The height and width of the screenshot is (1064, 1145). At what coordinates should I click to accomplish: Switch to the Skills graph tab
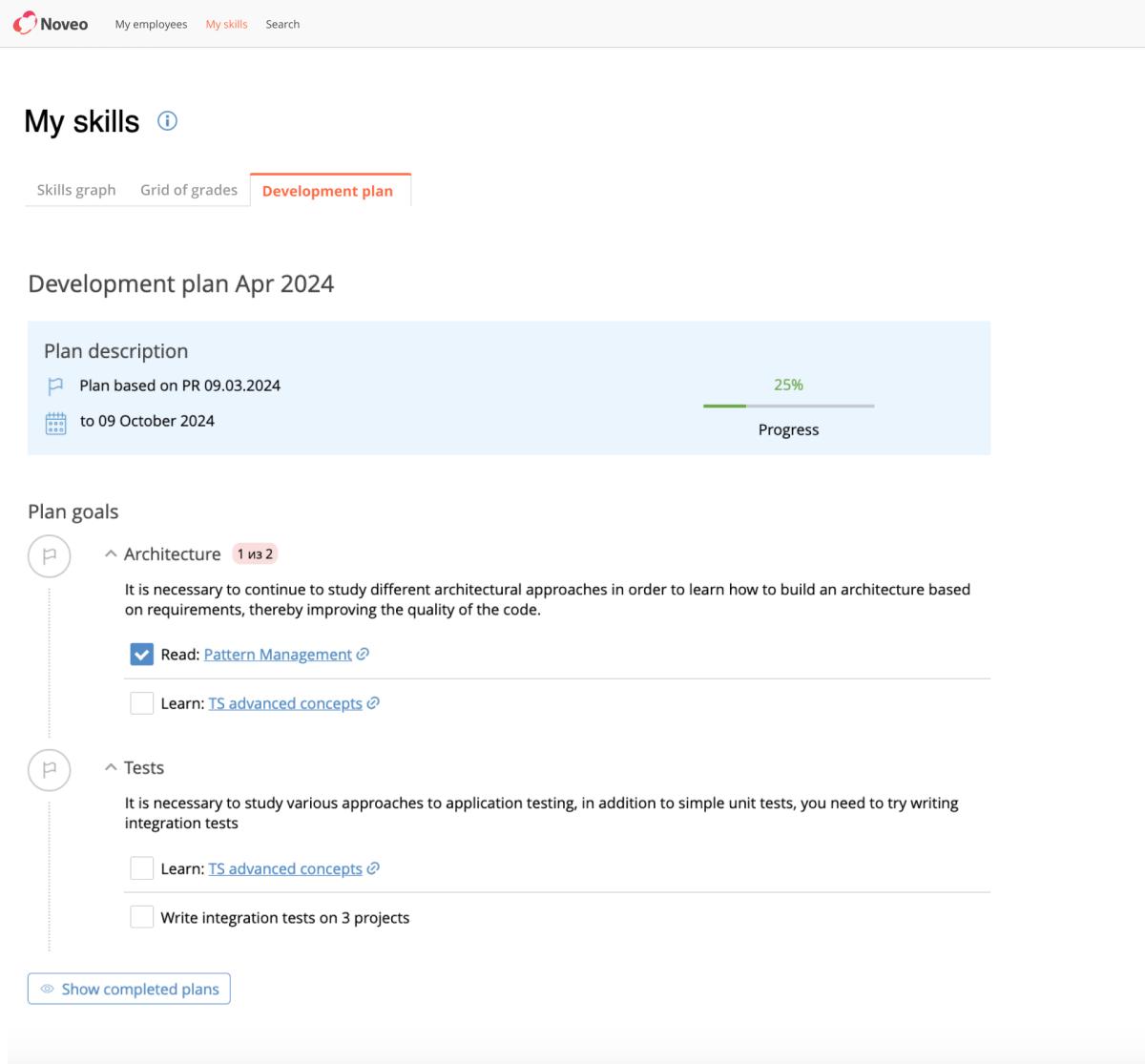click(x=76, y=190)
